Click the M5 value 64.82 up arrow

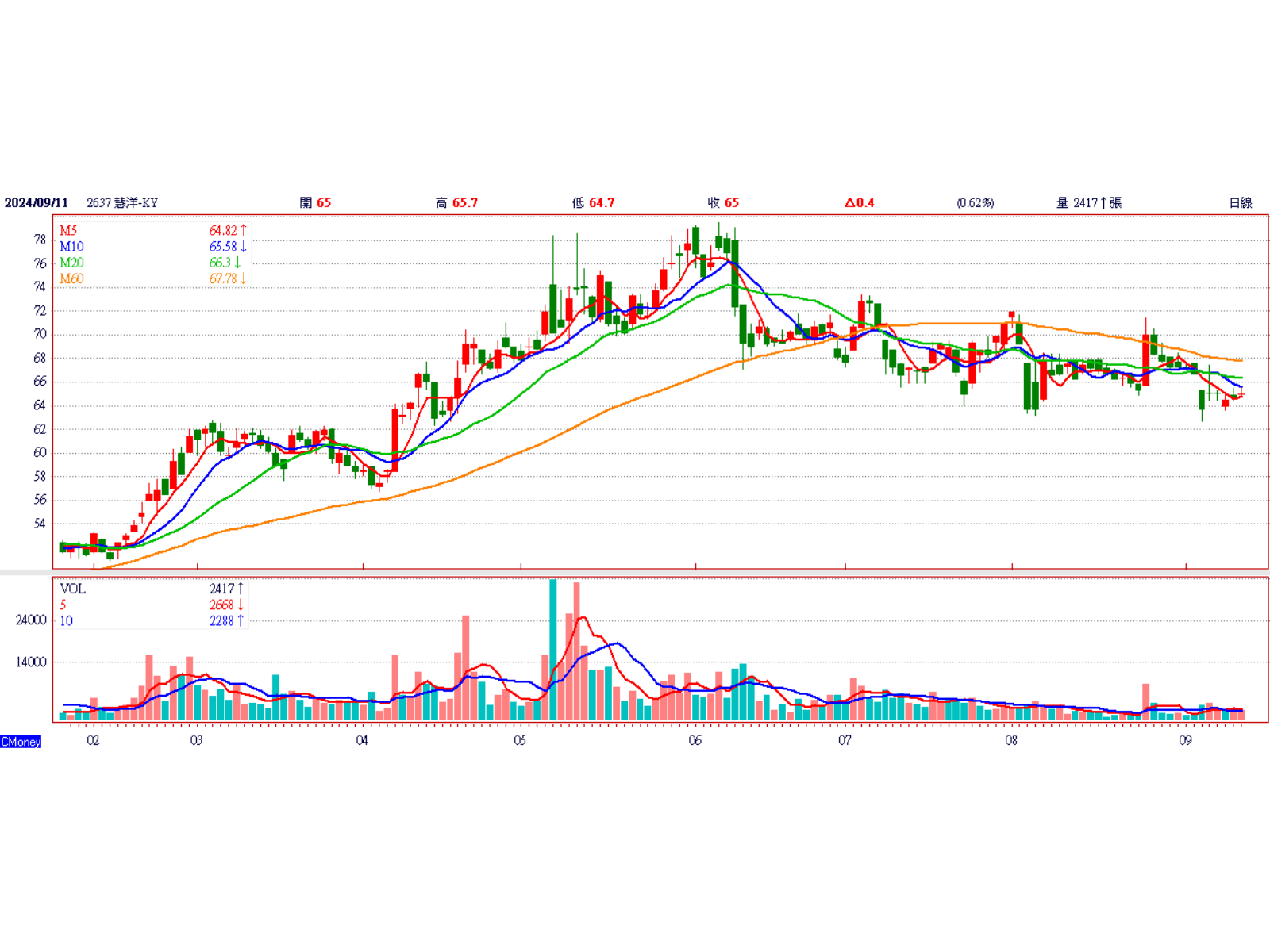click(229, 230)
